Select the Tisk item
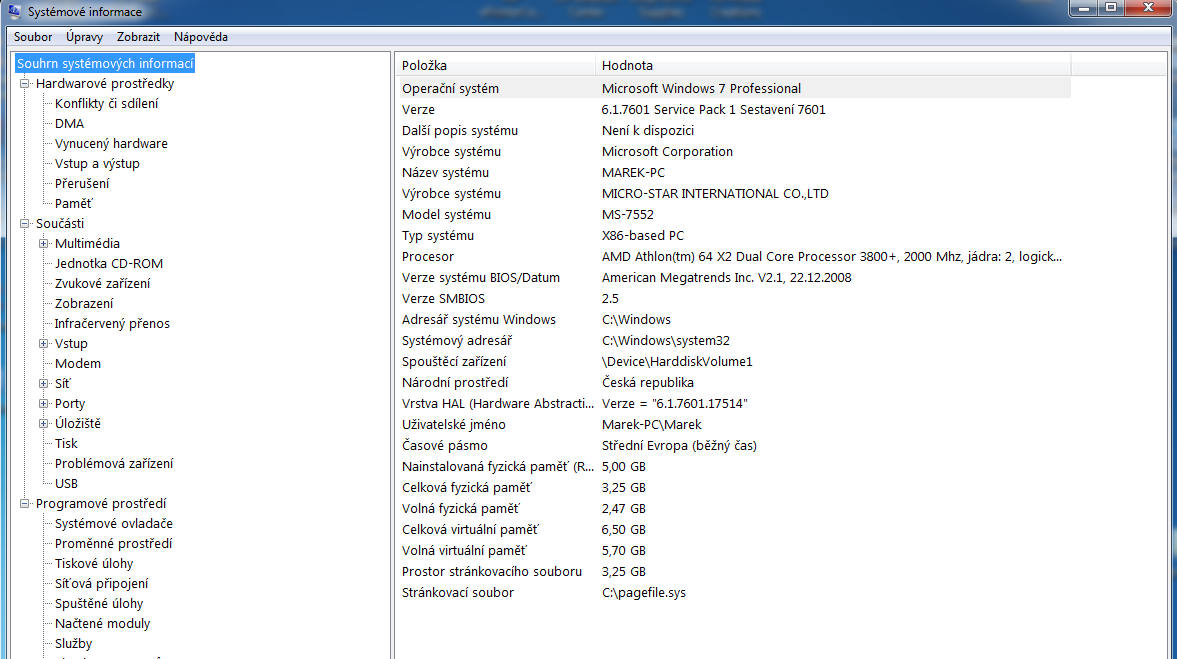 point(66,444)
